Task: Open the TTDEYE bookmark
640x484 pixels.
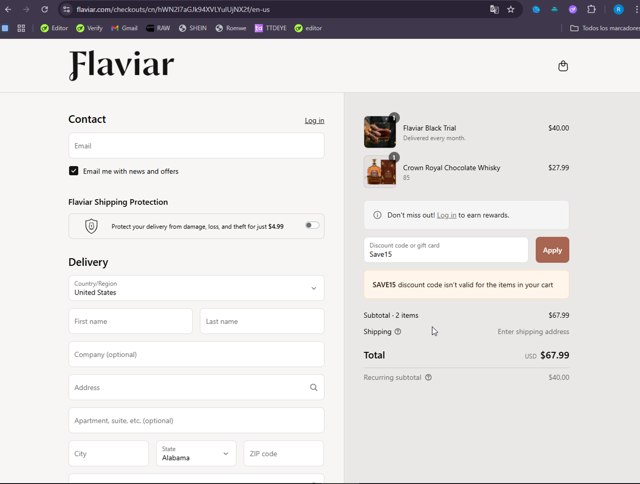Action: [270, 28]
